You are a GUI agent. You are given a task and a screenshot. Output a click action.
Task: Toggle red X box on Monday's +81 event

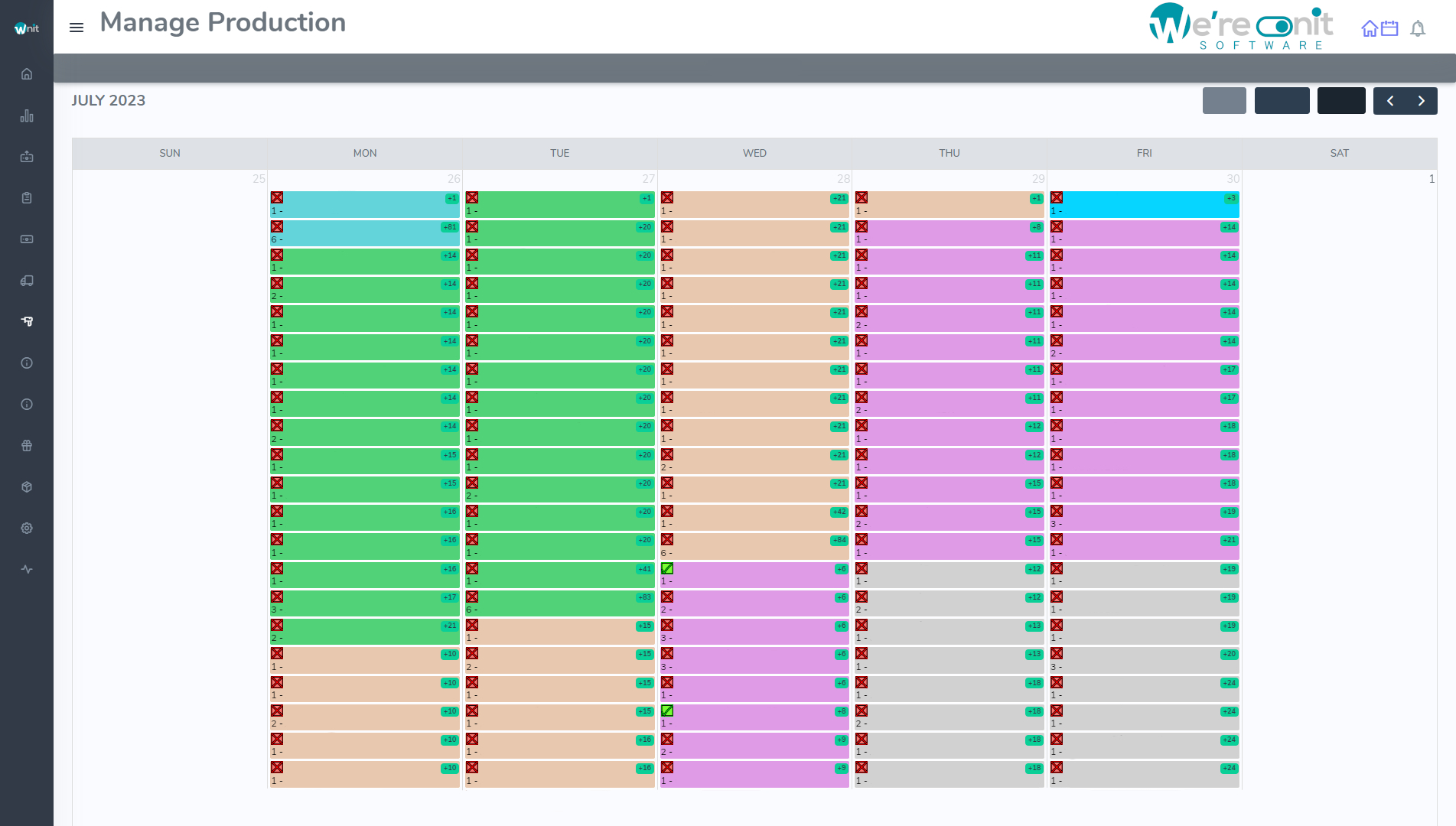pyautogui.click(x=277, y=227)
